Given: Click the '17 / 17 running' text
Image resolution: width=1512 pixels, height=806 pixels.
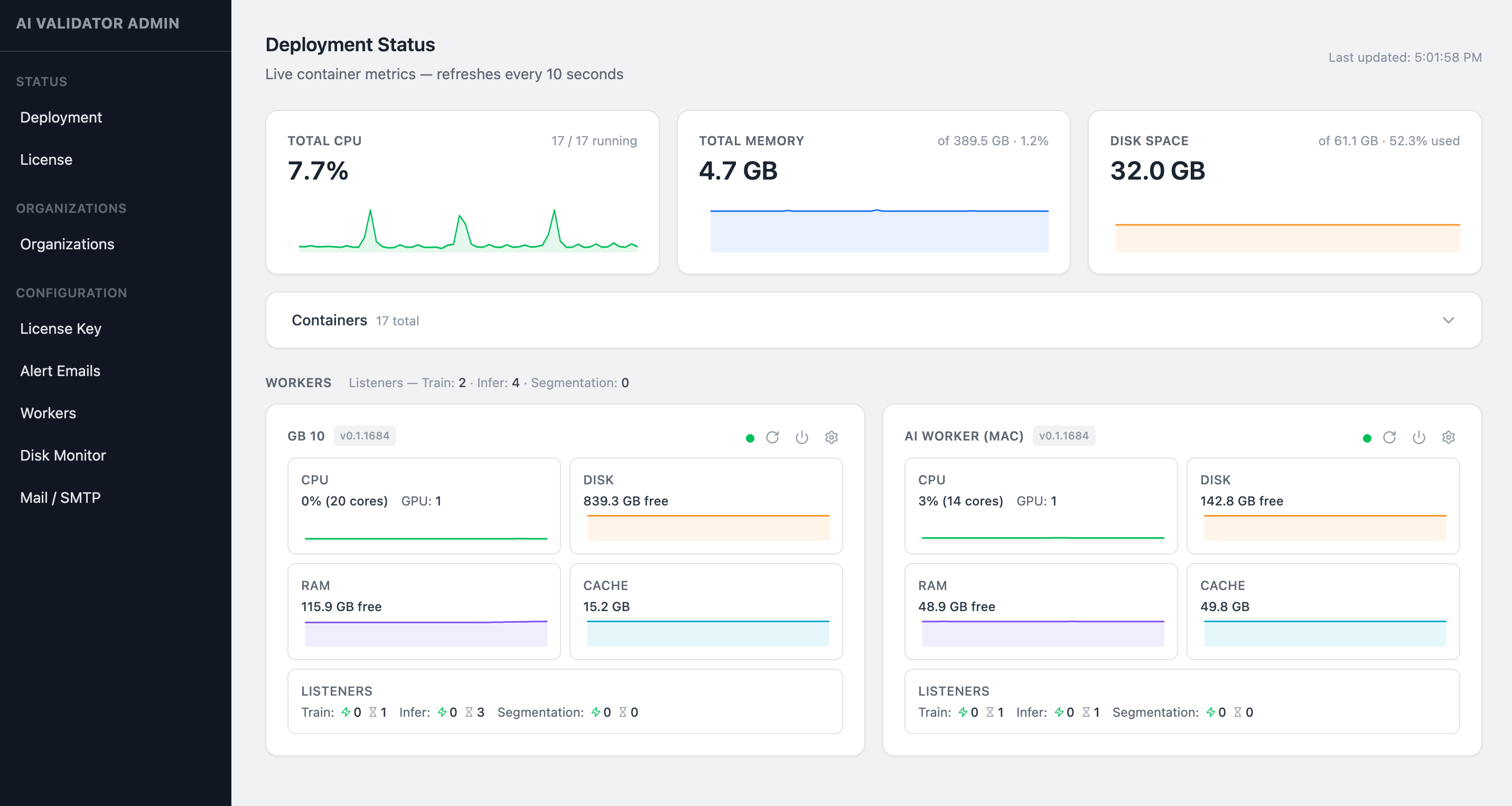Looking at the screenshot, I should tap(594, 141).
